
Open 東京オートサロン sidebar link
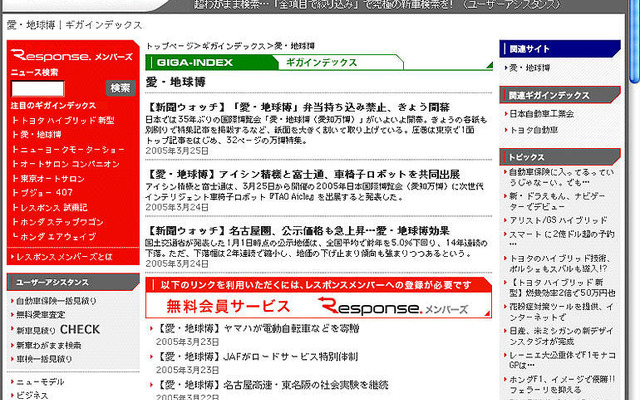point(52,178)
